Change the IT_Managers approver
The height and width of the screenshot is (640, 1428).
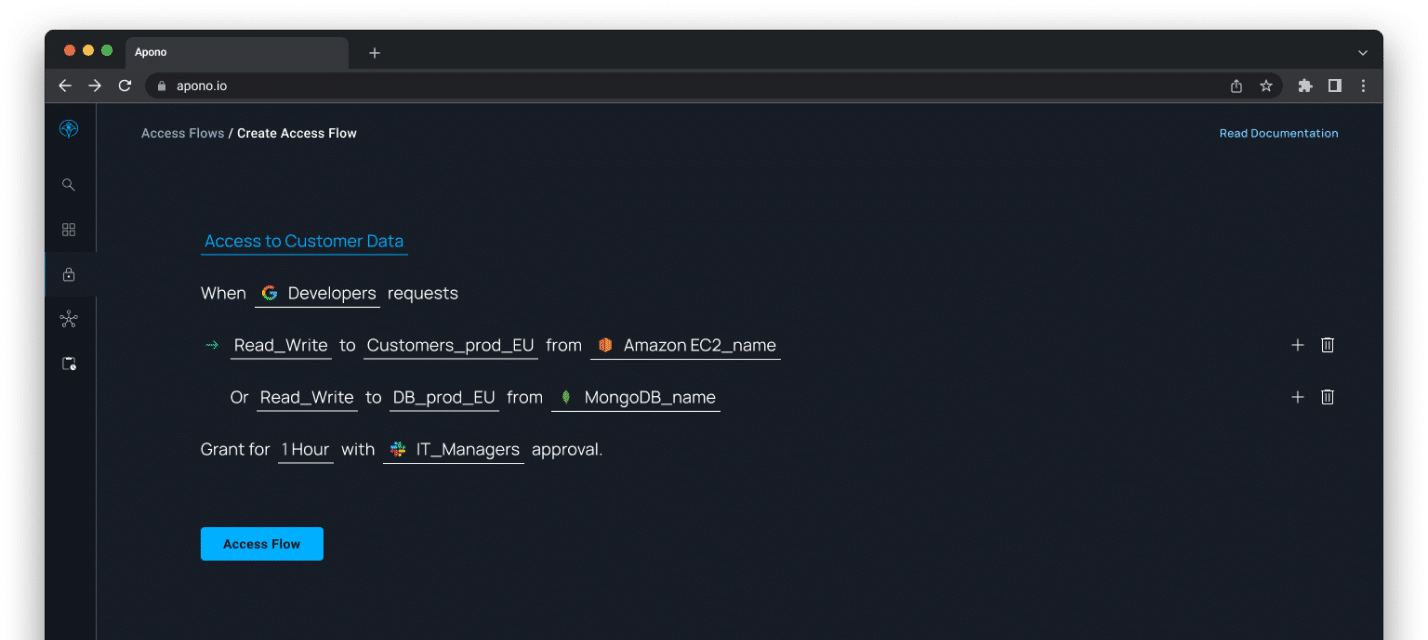click(x=454, y=450)
